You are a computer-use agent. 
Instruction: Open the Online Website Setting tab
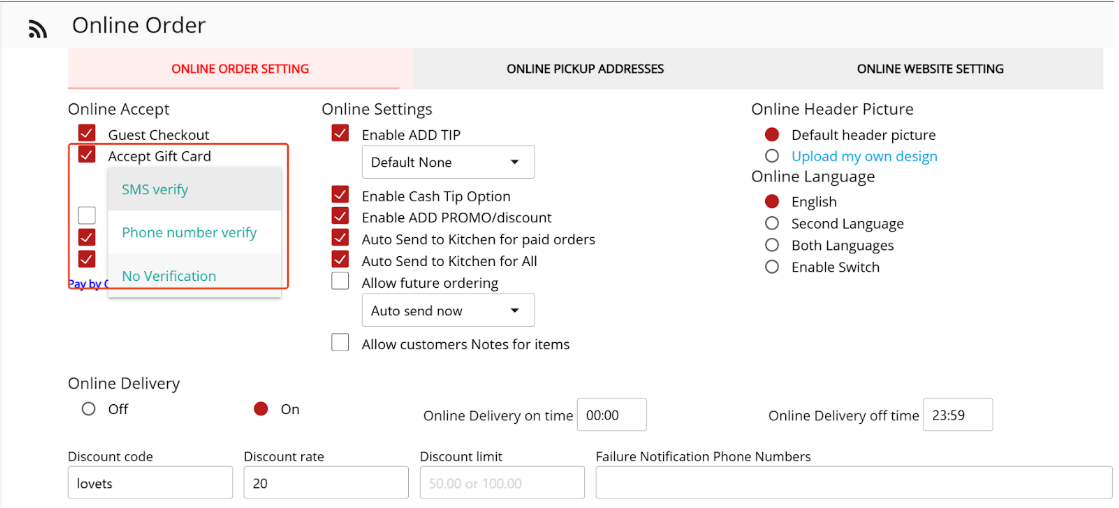coord(931,69)
